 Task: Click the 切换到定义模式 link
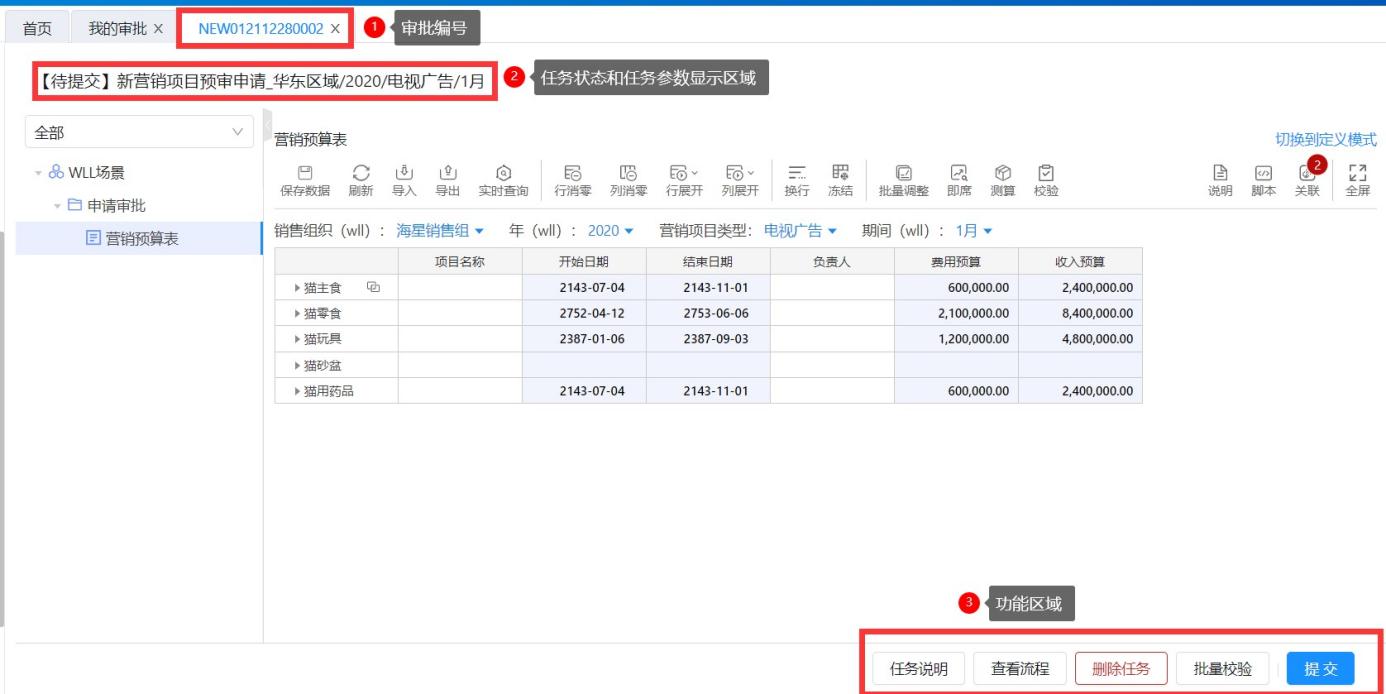pyautogui.click(x=1325, y=140)
